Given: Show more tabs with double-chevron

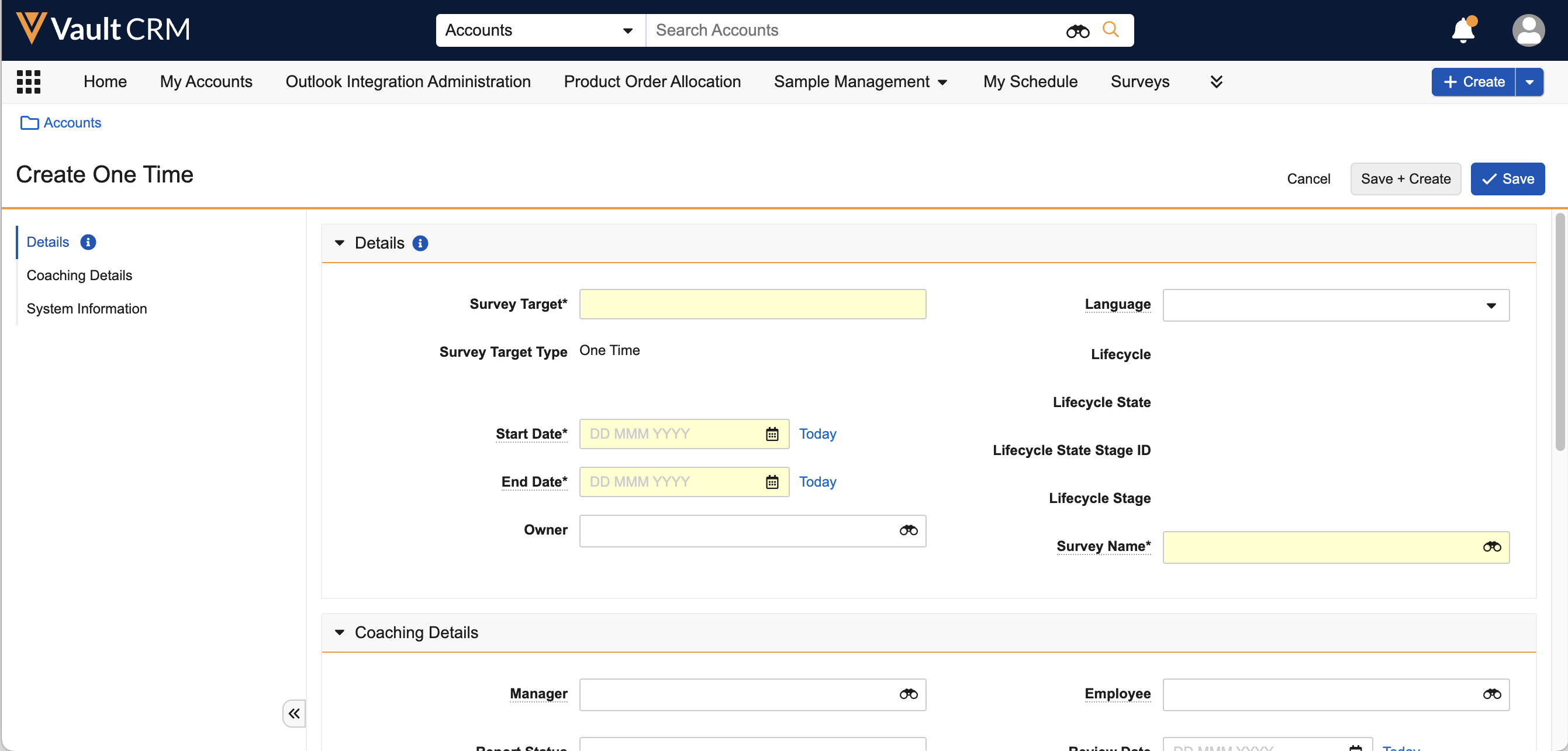Looking at the screenshot, I should [1216, 82].
